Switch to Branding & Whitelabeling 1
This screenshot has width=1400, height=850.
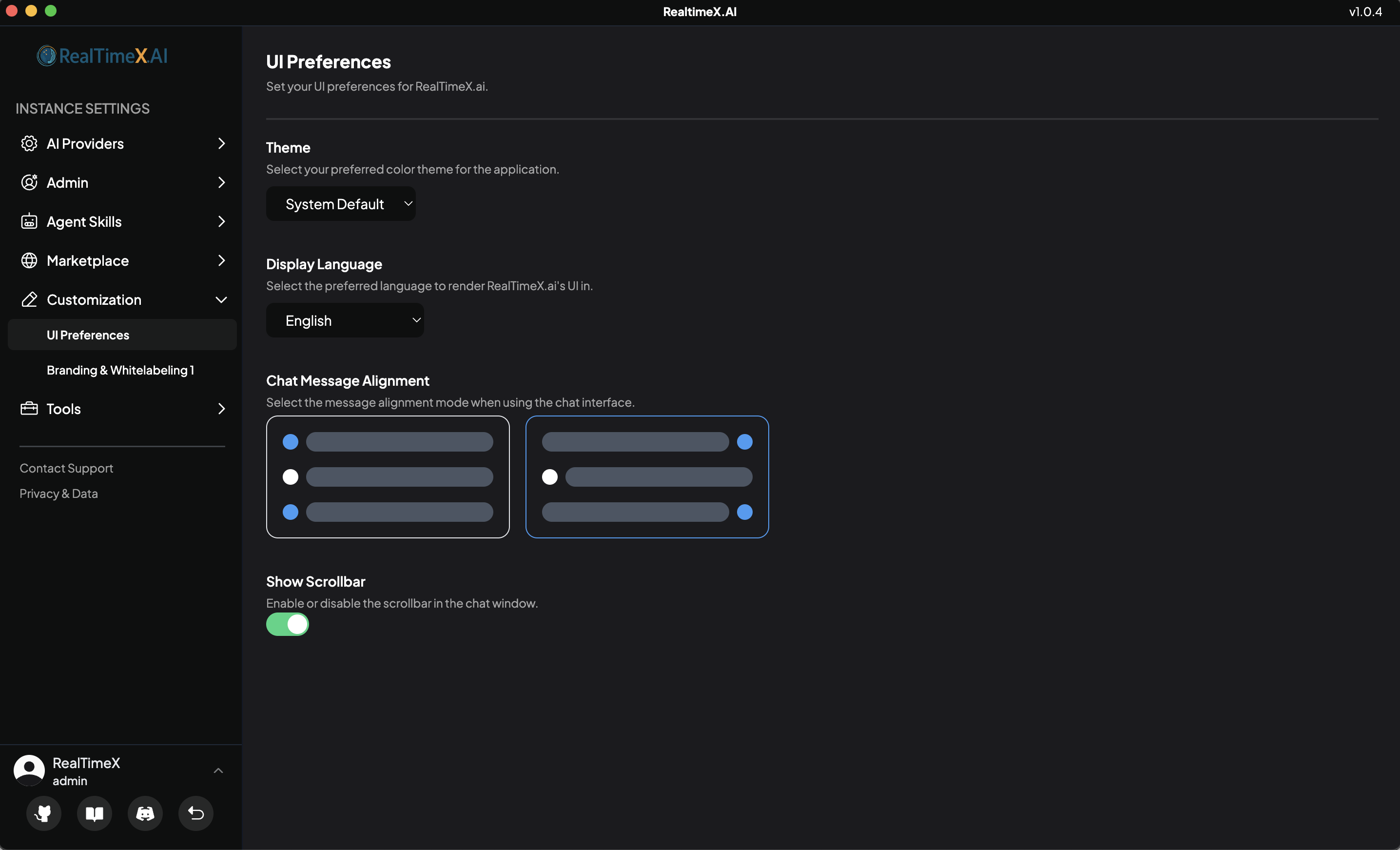click(120, 370)
